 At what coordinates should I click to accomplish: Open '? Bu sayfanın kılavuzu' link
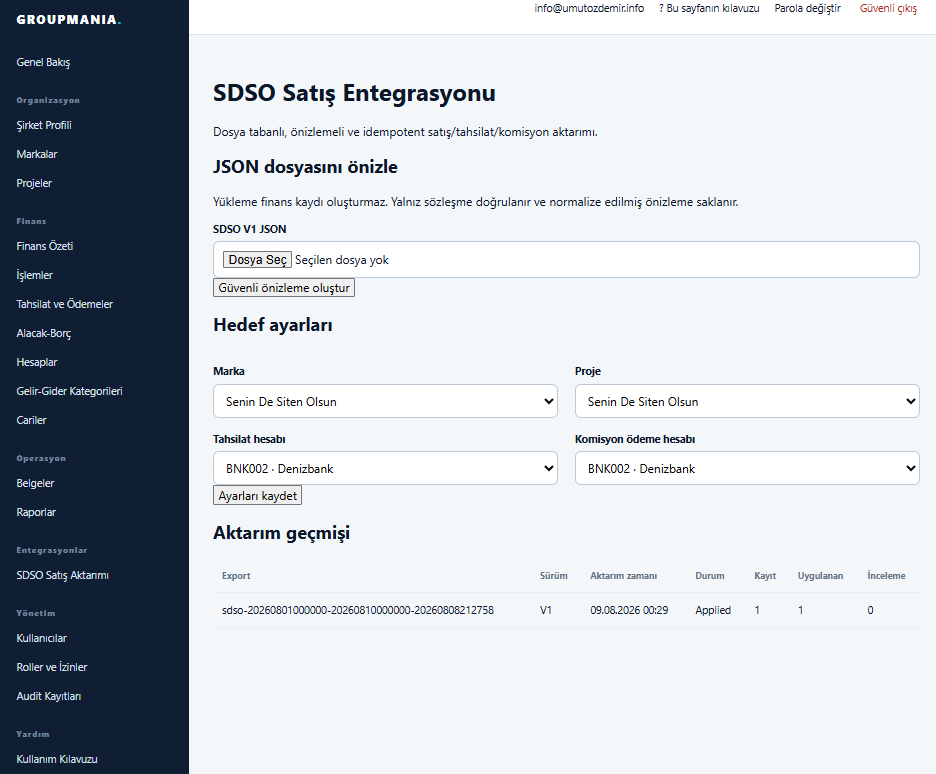pos(709,8)
